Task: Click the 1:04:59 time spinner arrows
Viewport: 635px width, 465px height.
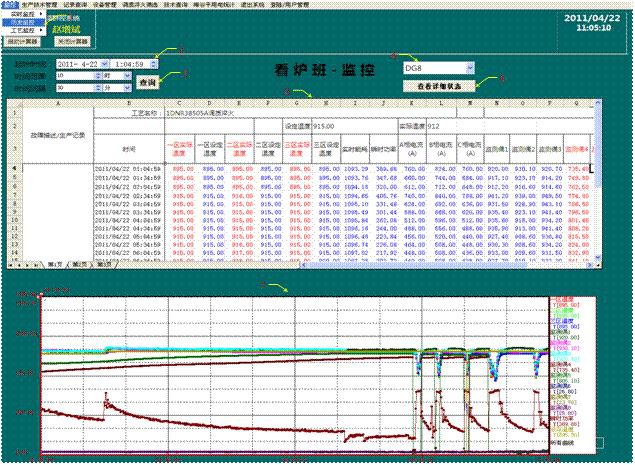Action: point(154,63)
